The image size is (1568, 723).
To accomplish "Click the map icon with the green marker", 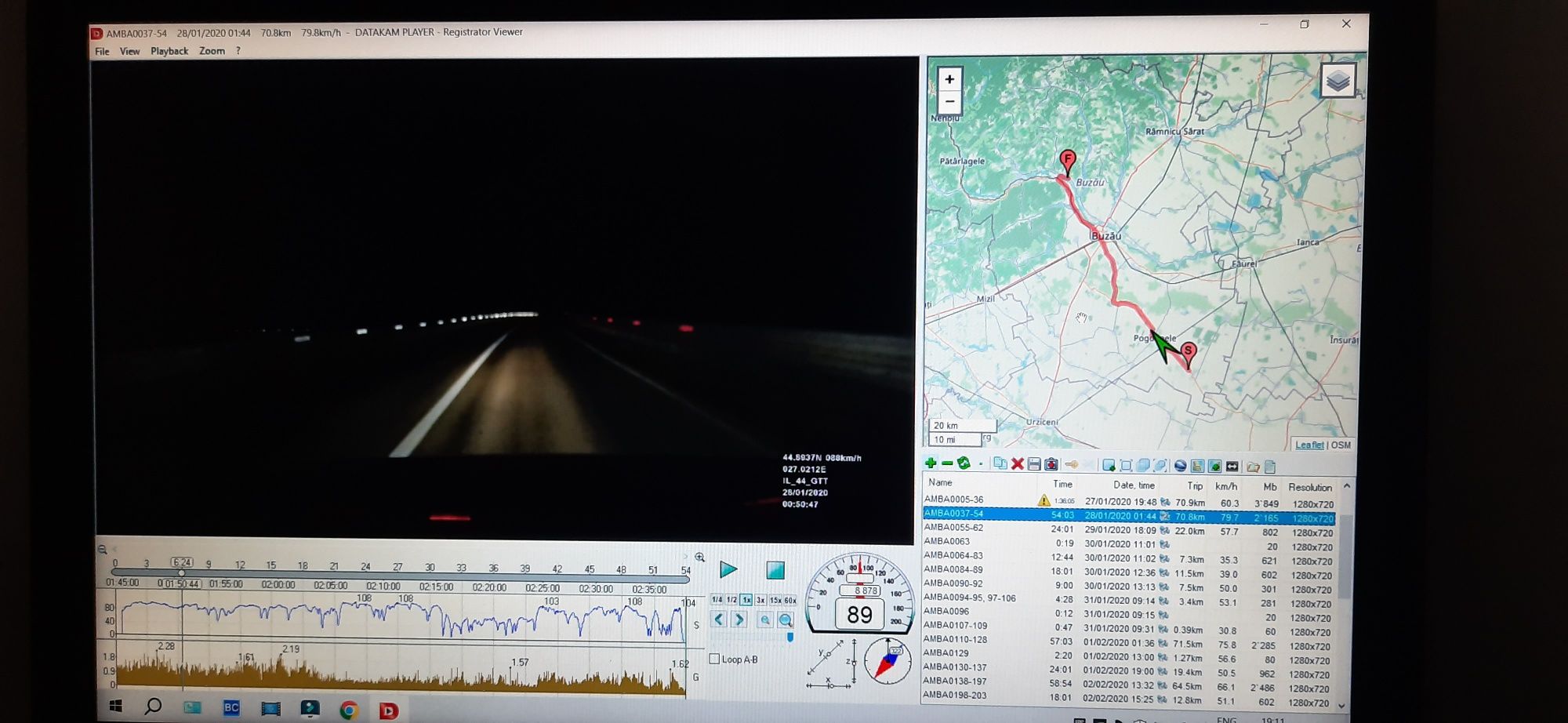I will [1214, 466].
